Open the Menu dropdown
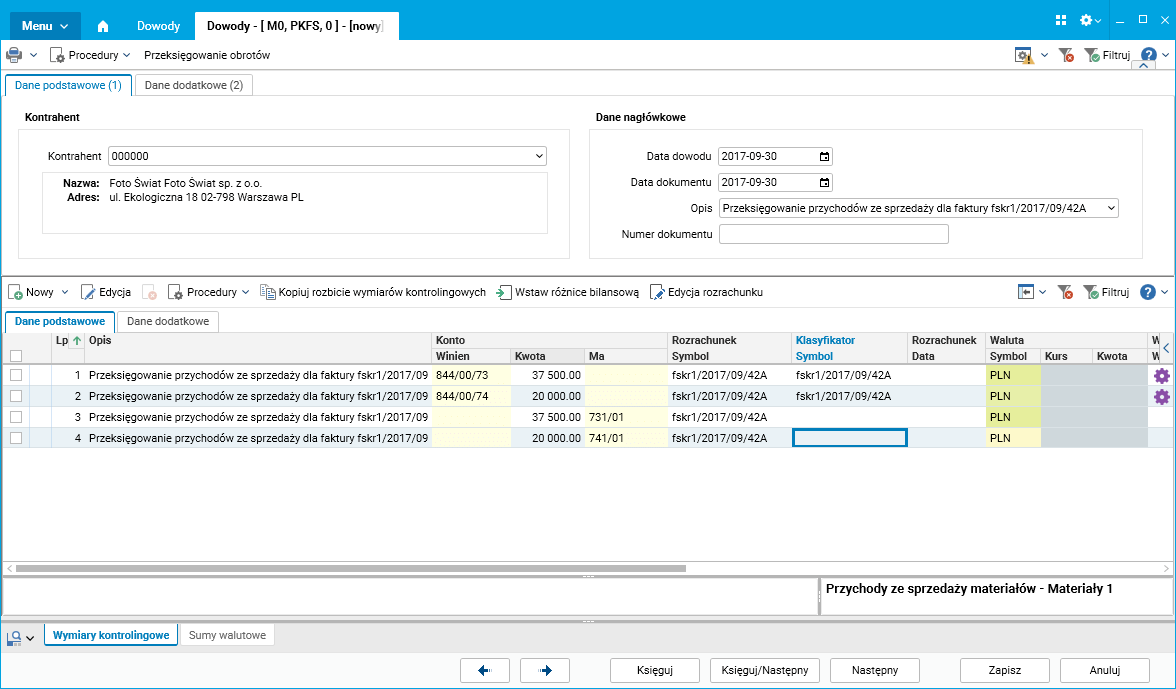 point(45,26)
